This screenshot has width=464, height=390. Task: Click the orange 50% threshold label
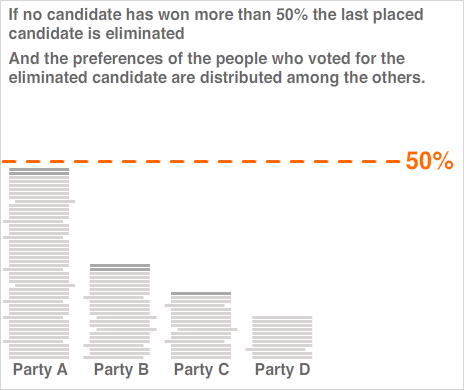coord(429,161)
